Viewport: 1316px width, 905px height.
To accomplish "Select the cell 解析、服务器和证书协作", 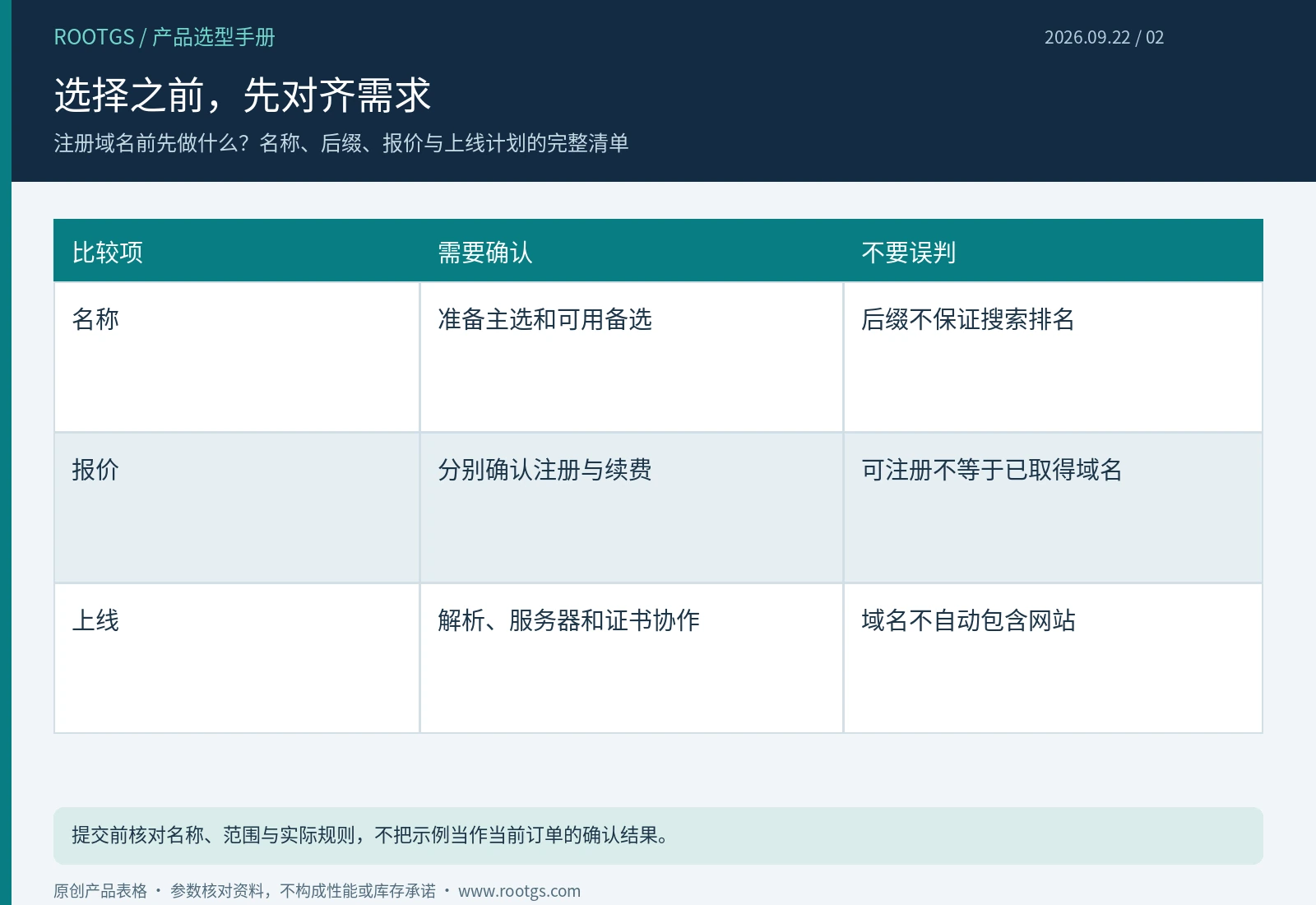I will 632,658.
